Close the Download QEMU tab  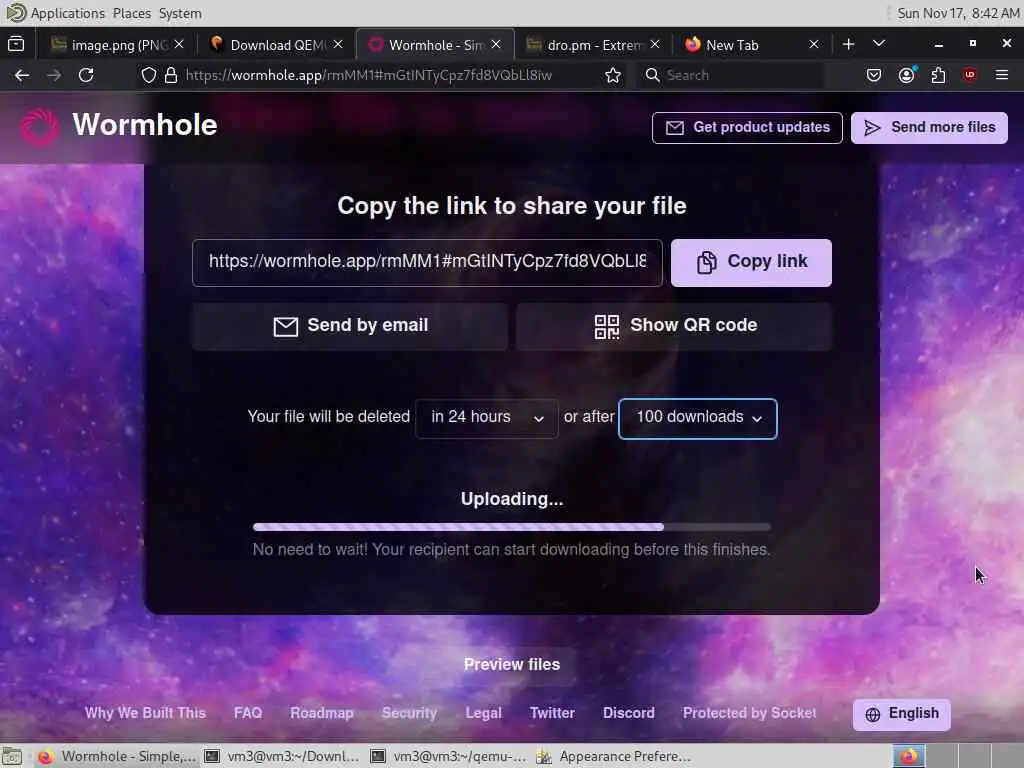pos(338,44)
